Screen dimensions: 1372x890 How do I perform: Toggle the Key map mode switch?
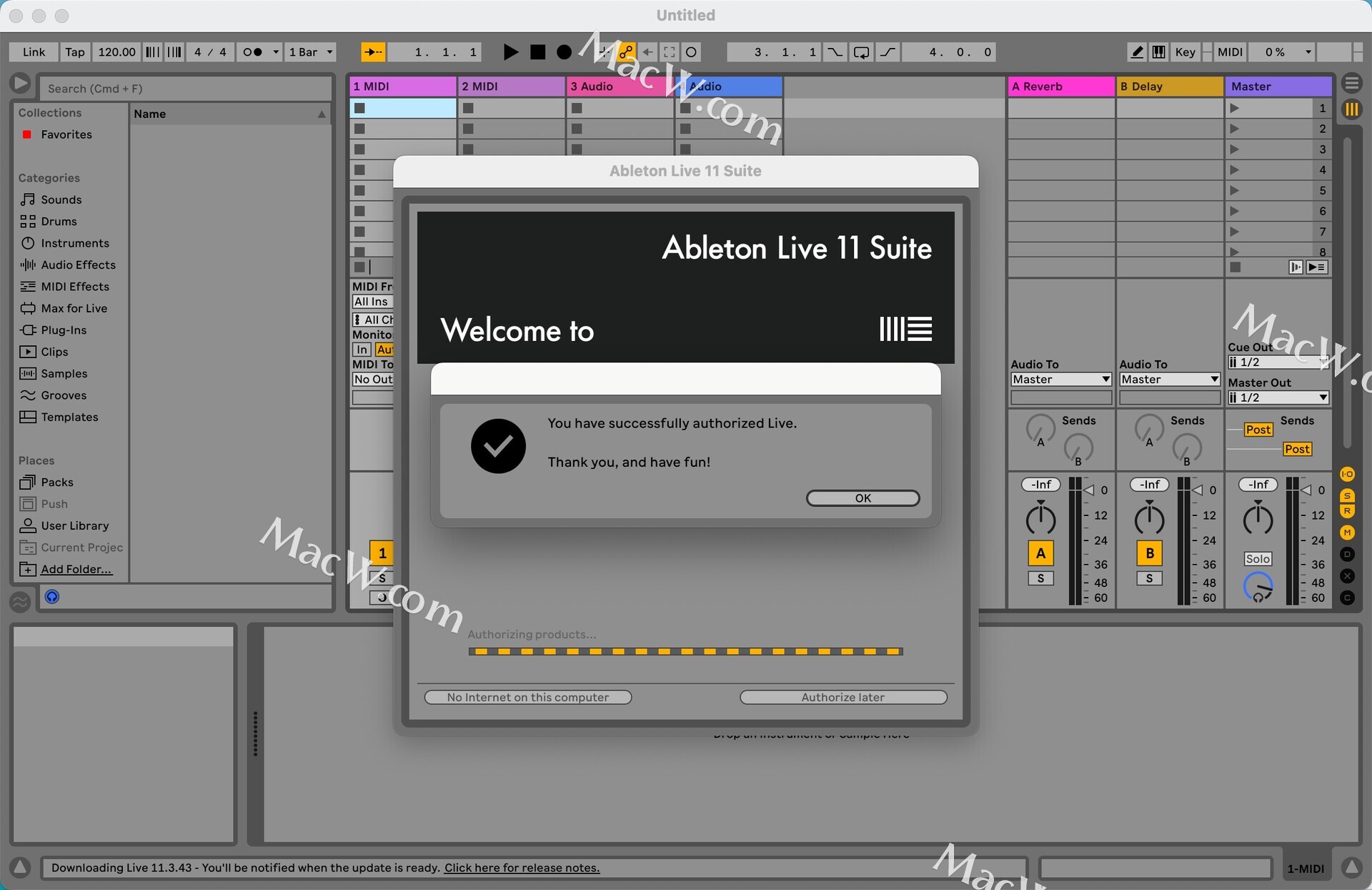tap(1185, 52)
